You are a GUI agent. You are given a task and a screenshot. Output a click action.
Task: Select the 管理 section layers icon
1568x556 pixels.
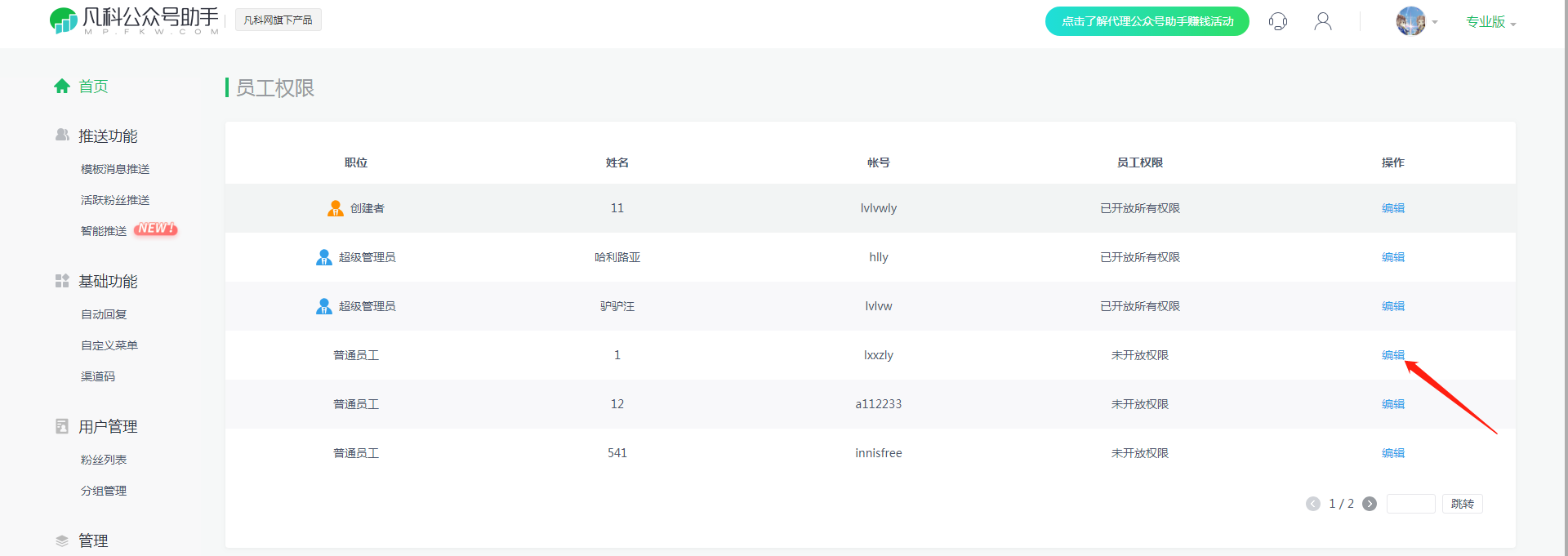62,540
